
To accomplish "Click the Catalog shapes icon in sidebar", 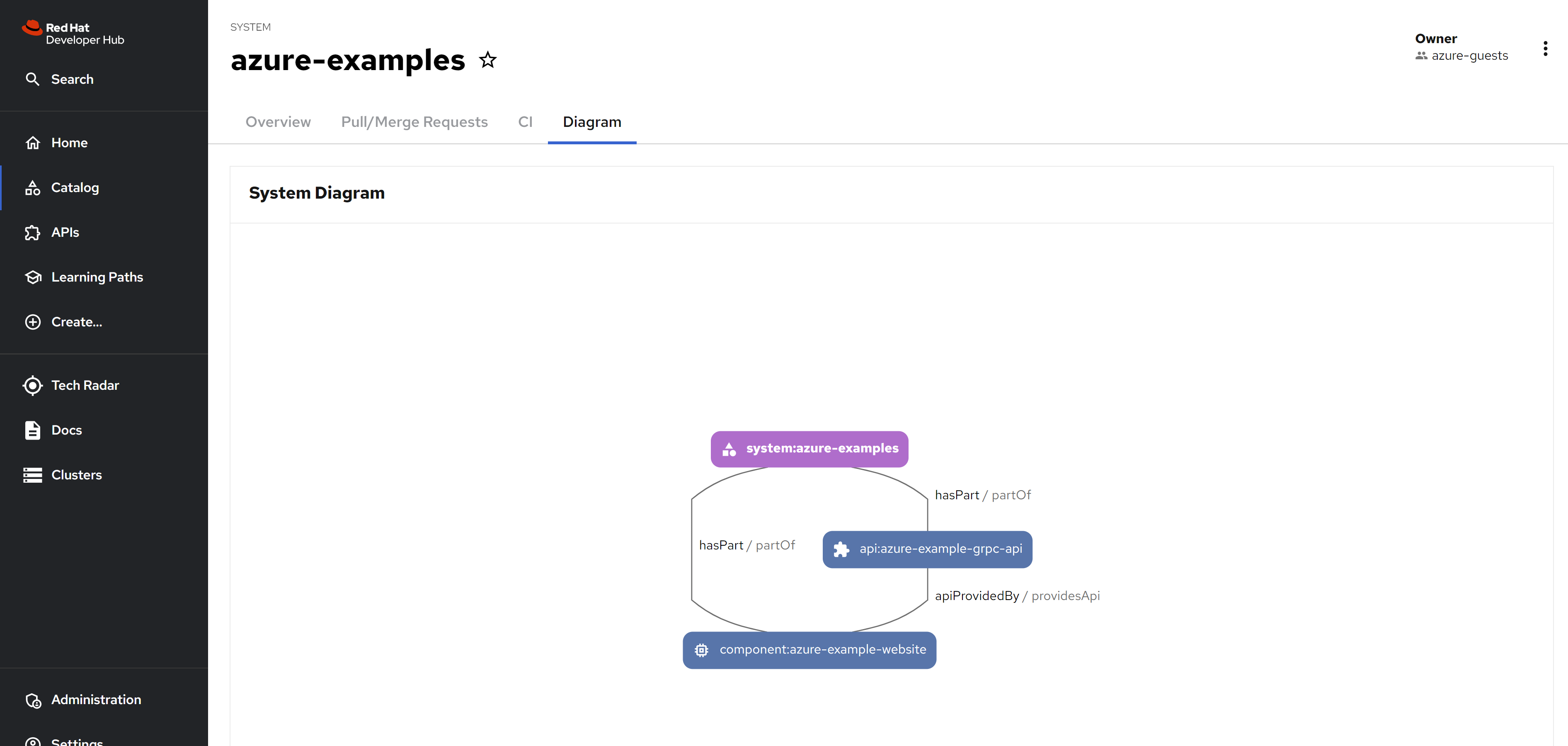I will (x=33, y=187).
